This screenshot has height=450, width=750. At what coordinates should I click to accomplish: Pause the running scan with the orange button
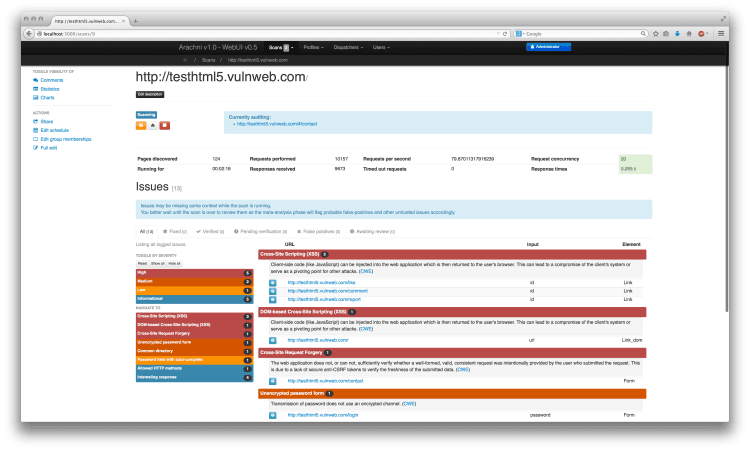pos(141,125)
